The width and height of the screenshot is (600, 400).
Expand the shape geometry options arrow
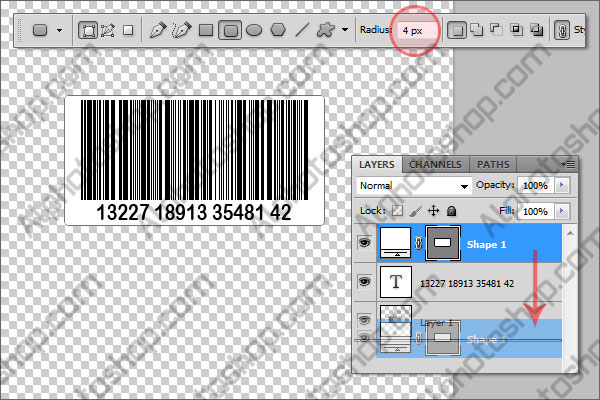(x=345, y=29)
